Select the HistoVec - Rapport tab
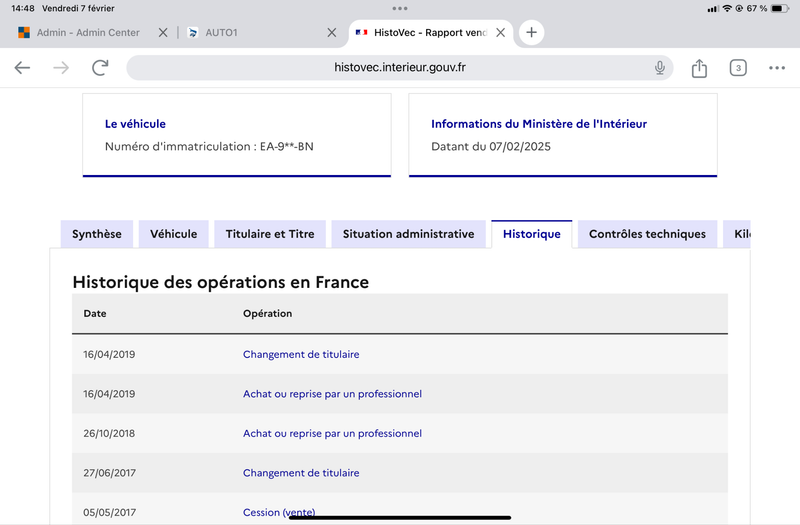 click(430, 33)
